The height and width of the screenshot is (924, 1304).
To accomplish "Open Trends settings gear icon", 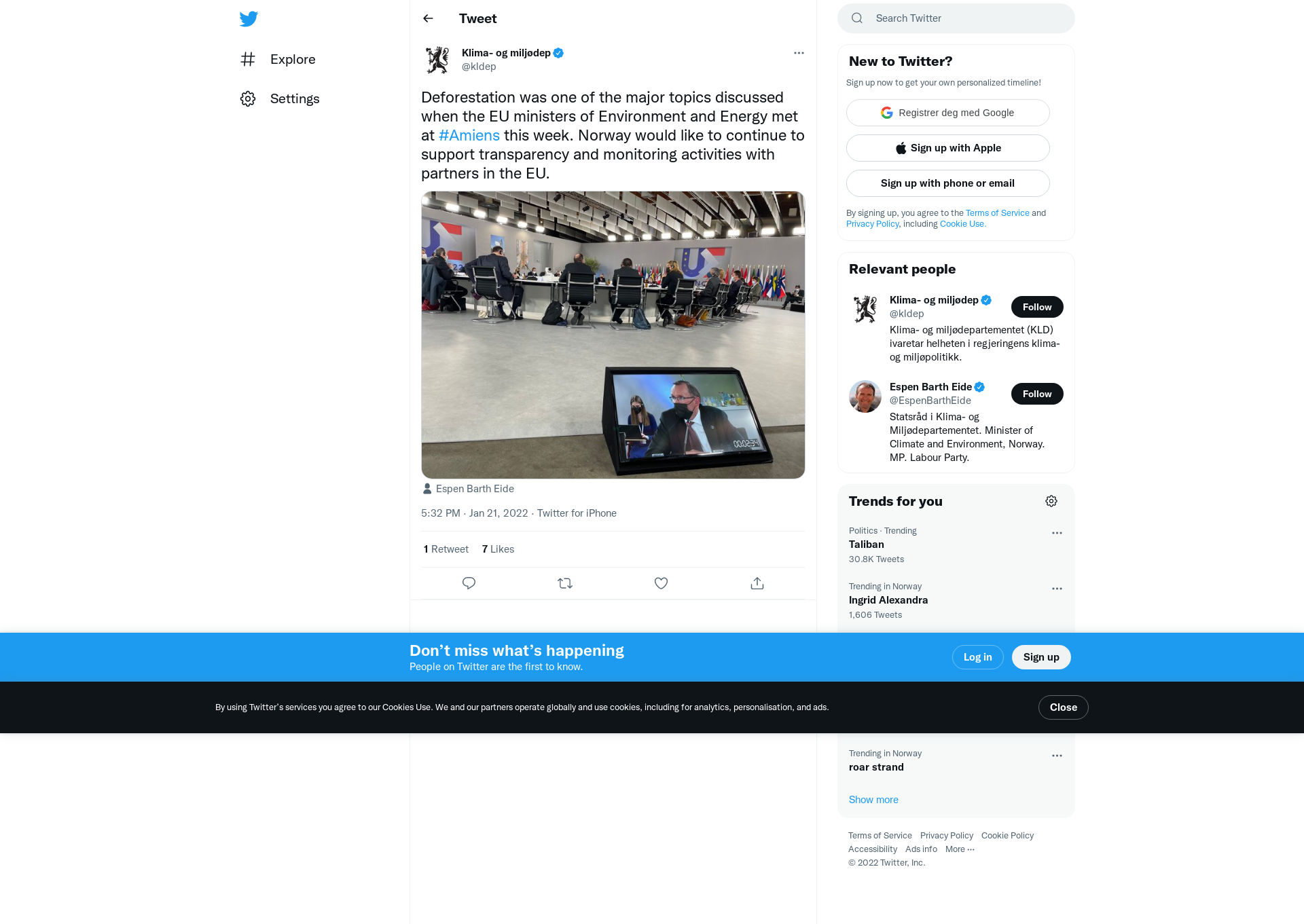I will pyautogui.click(x=1051, y=501).
